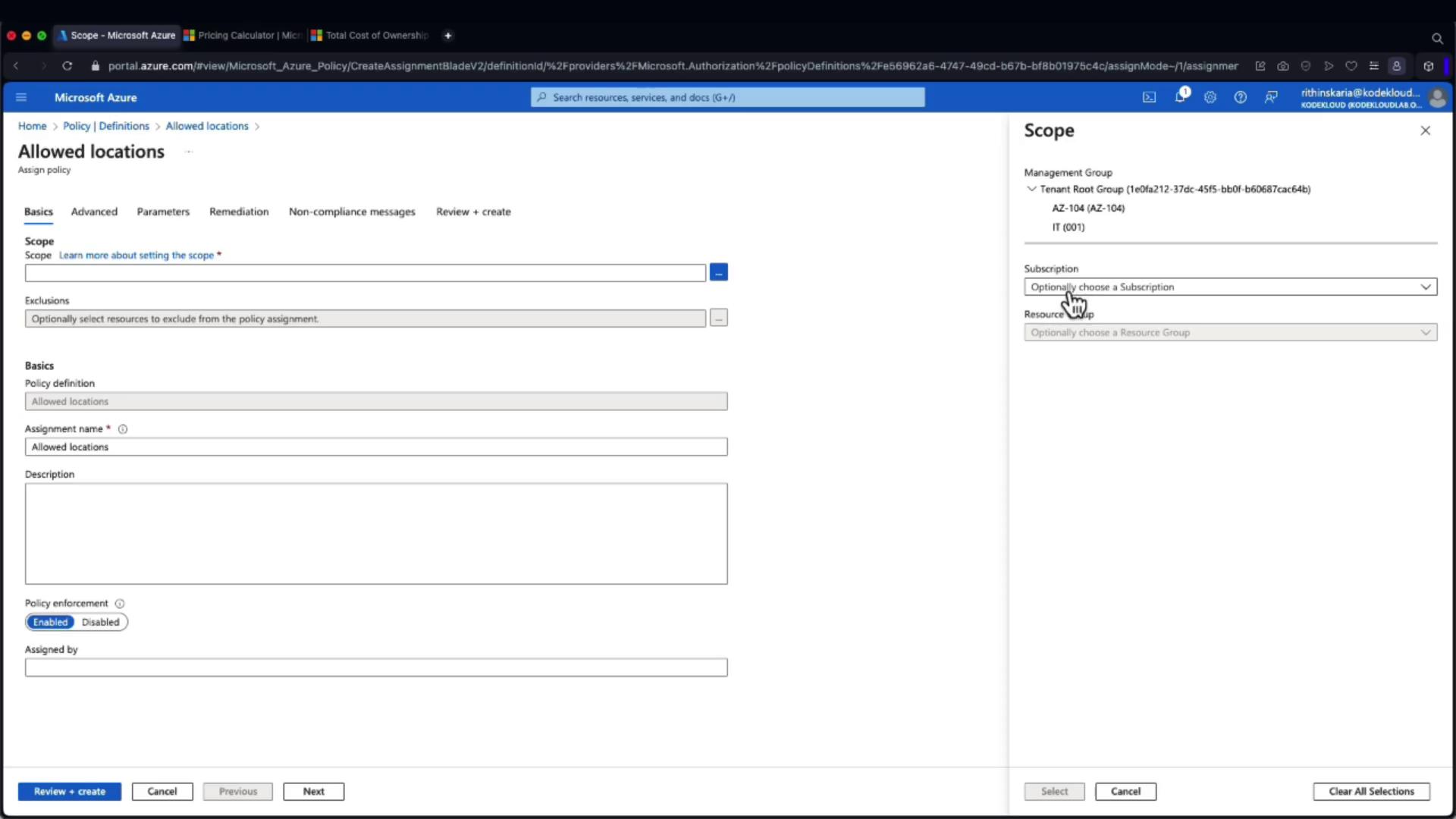Click the Assignment name info icon

pyautogui.click(x=123, y=429)
